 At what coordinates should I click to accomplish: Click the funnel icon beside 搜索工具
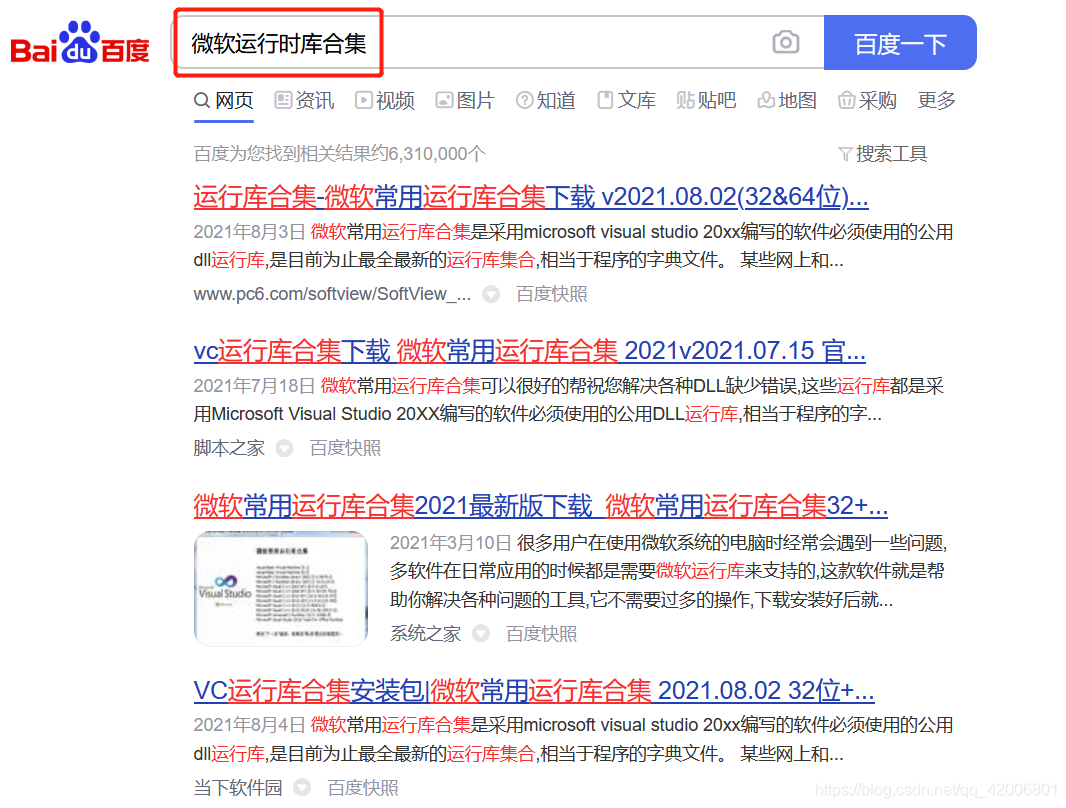pos(845,155)
